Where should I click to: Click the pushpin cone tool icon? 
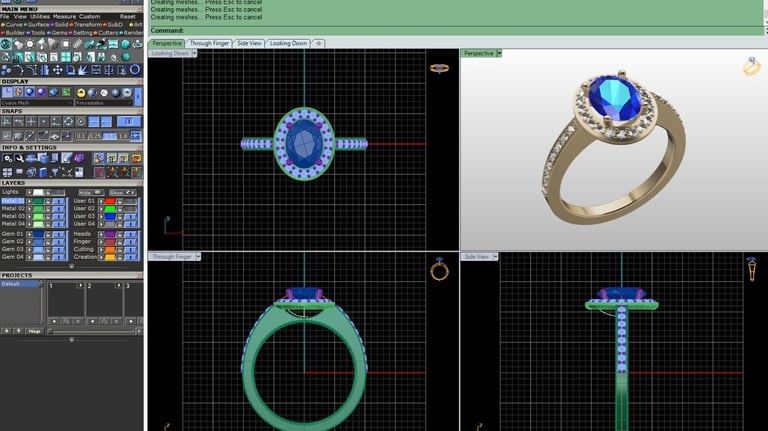pos(42,44)
